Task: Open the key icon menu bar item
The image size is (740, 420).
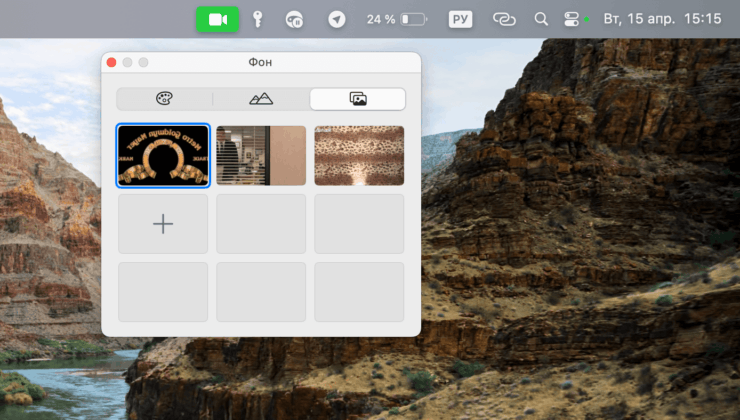Action: point(257,19)
